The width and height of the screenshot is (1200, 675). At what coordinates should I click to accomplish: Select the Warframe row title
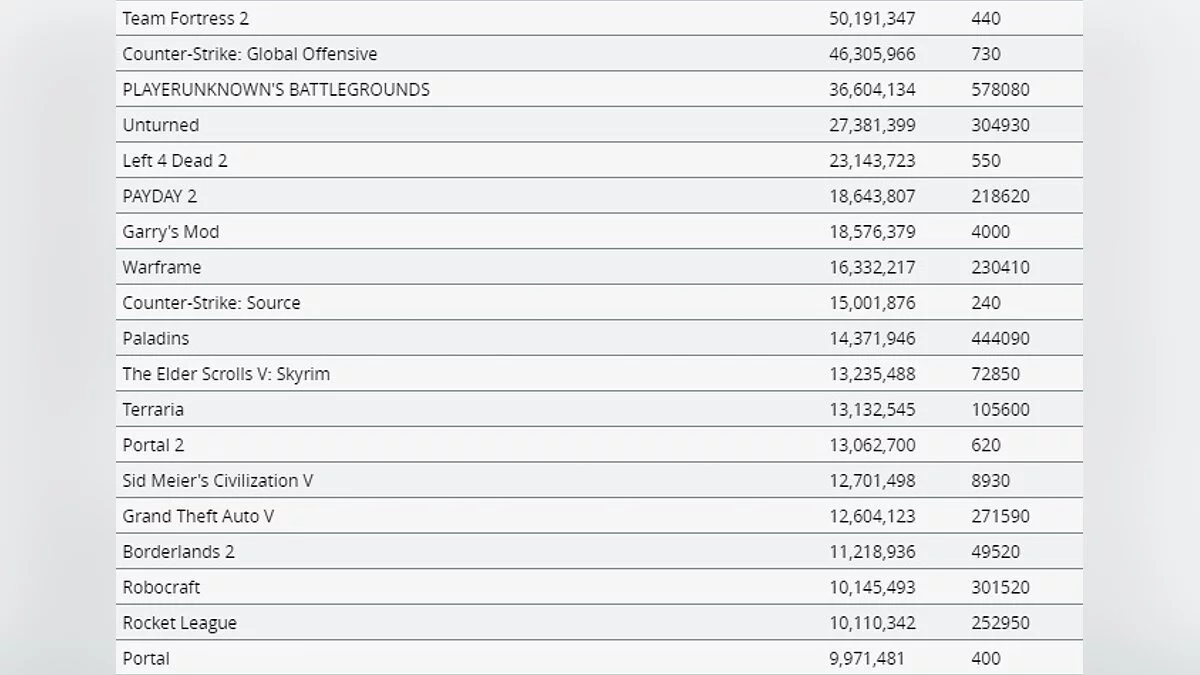pyautogui.click(x=162, y=267)
